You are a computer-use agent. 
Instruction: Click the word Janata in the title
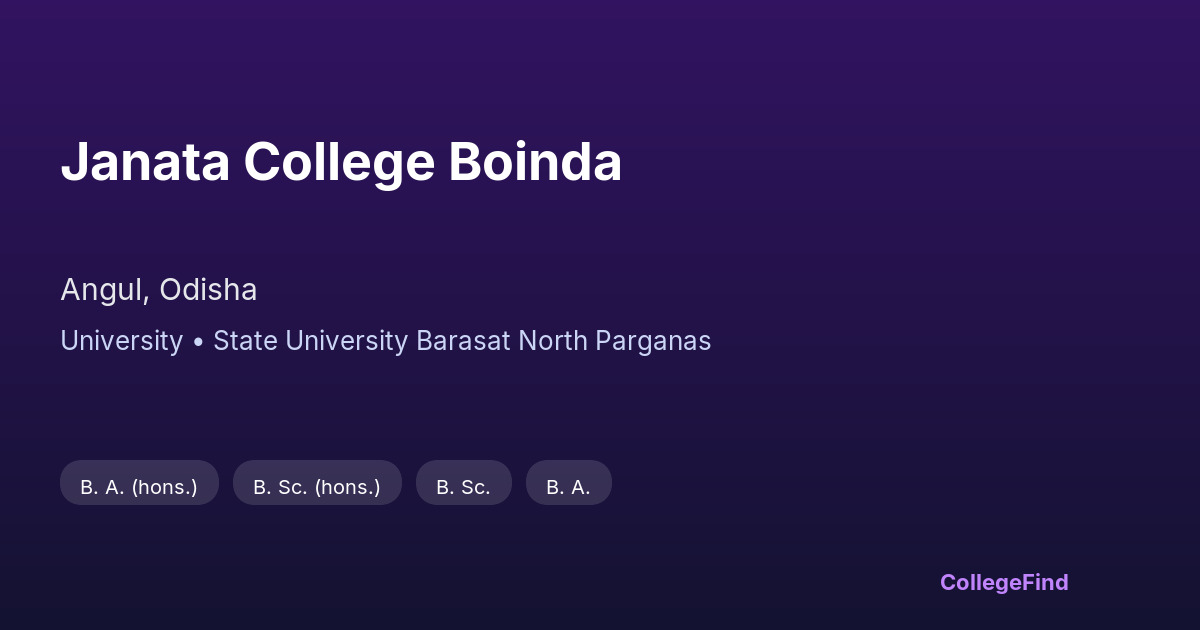[144, 162]
